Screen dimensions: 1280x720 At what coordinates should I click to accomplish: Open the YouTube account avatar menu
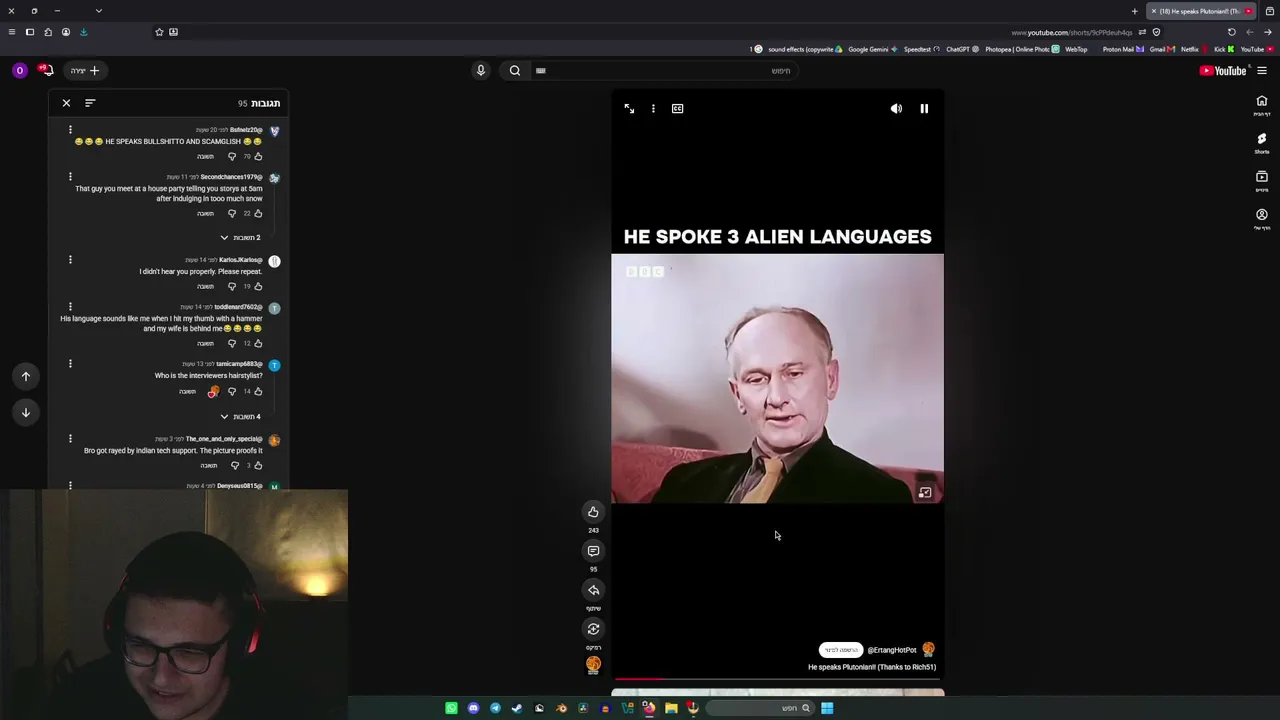19,71
